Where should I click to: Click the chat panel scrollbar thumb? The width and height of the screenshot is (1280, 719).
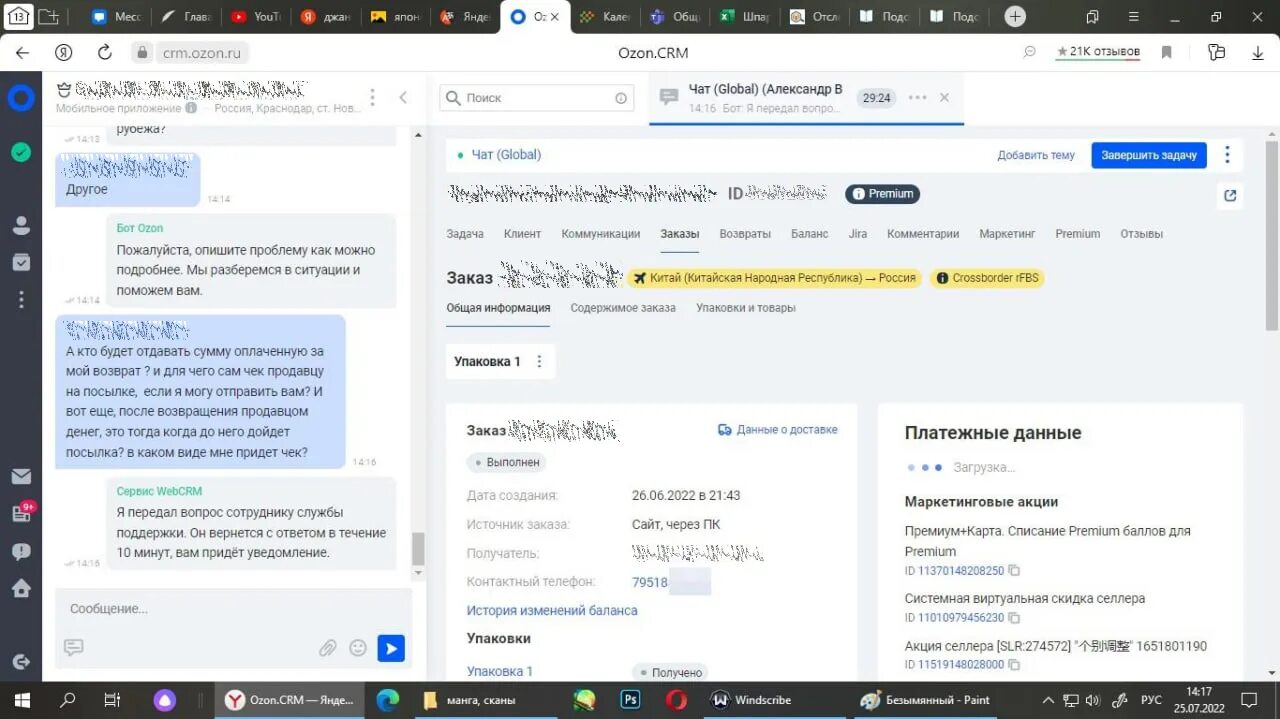click(x=418, y=549)
